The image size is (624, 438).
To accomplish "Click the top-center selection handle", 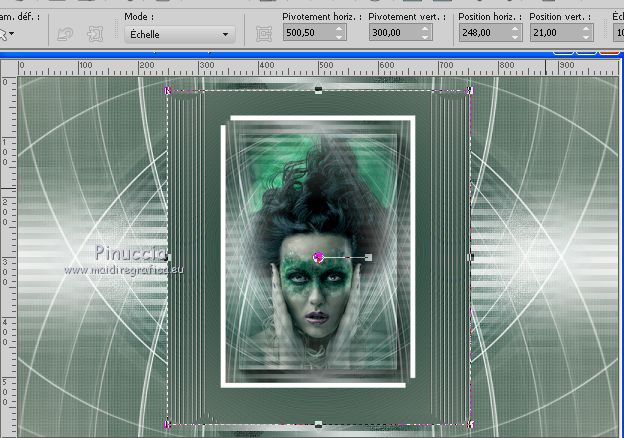I will click(318, 90).
